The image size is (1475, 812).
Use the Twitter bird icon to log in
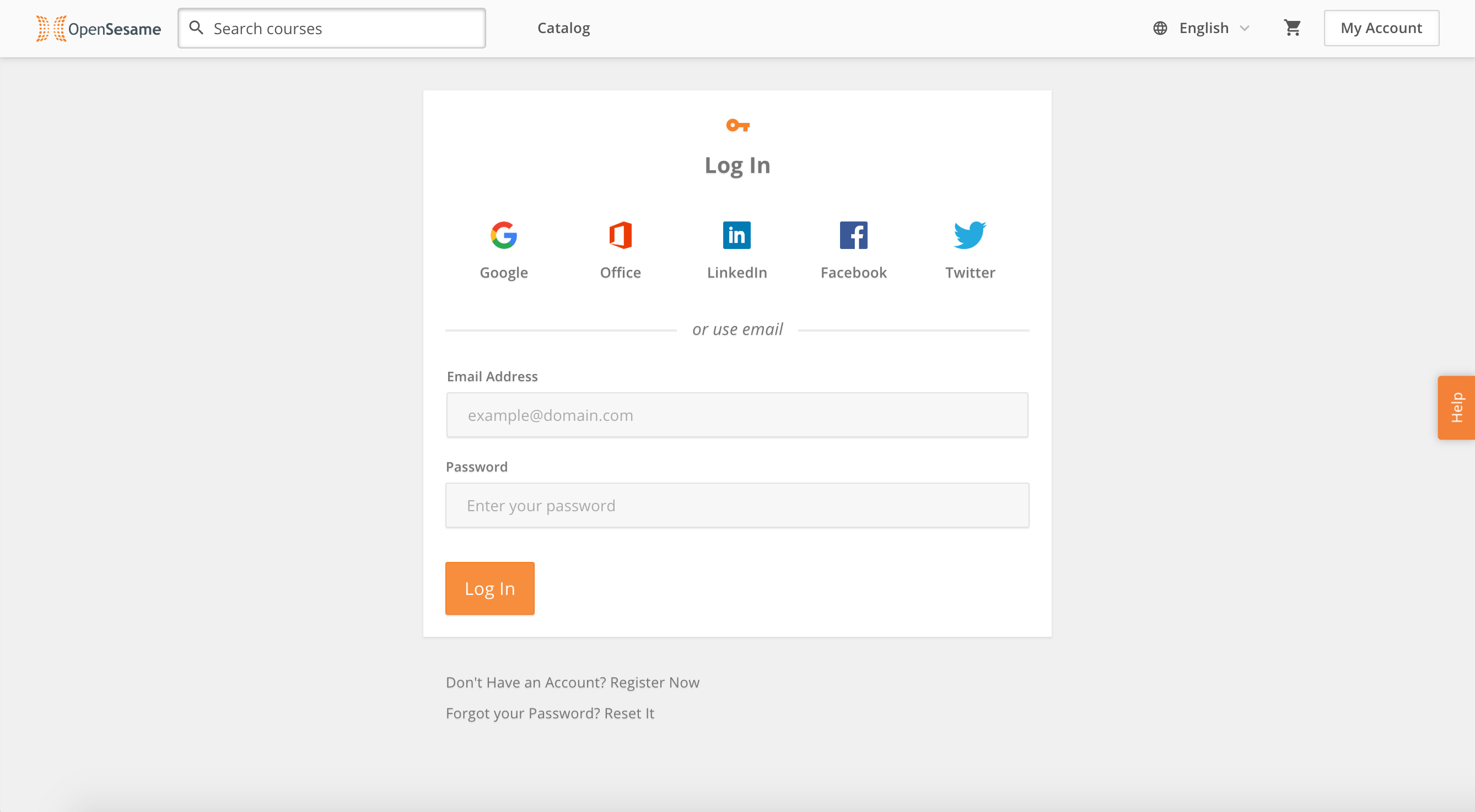click(970, 235)
